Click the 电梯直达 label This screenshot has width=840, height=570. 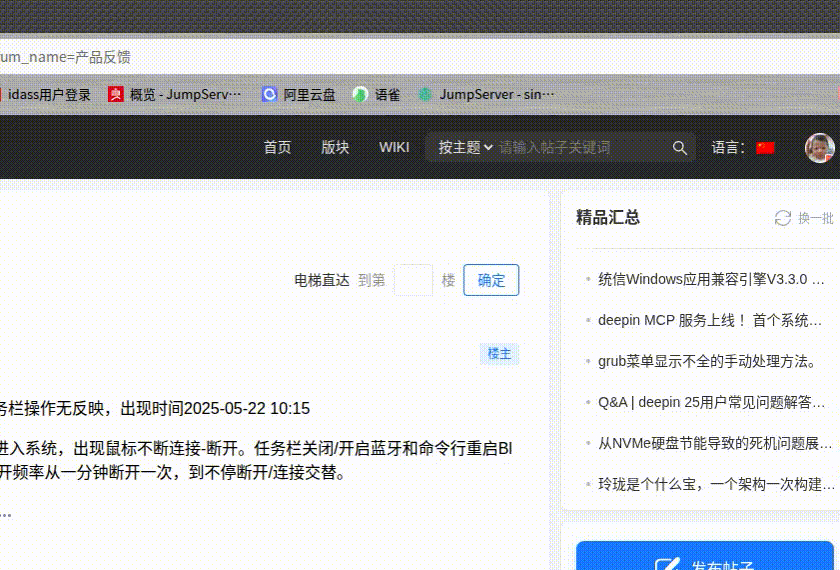point(321,280)
